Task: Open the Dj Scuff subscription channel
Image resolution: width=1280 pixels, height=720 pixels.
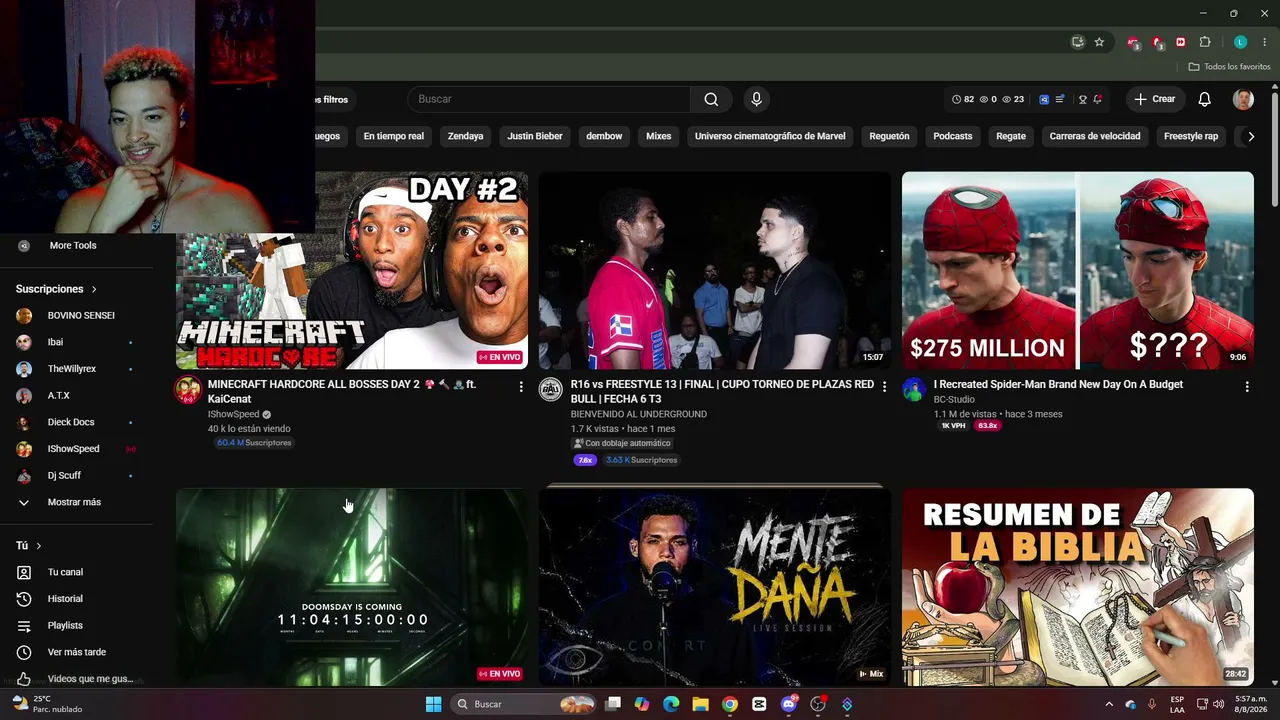Action: click(64, 476)
